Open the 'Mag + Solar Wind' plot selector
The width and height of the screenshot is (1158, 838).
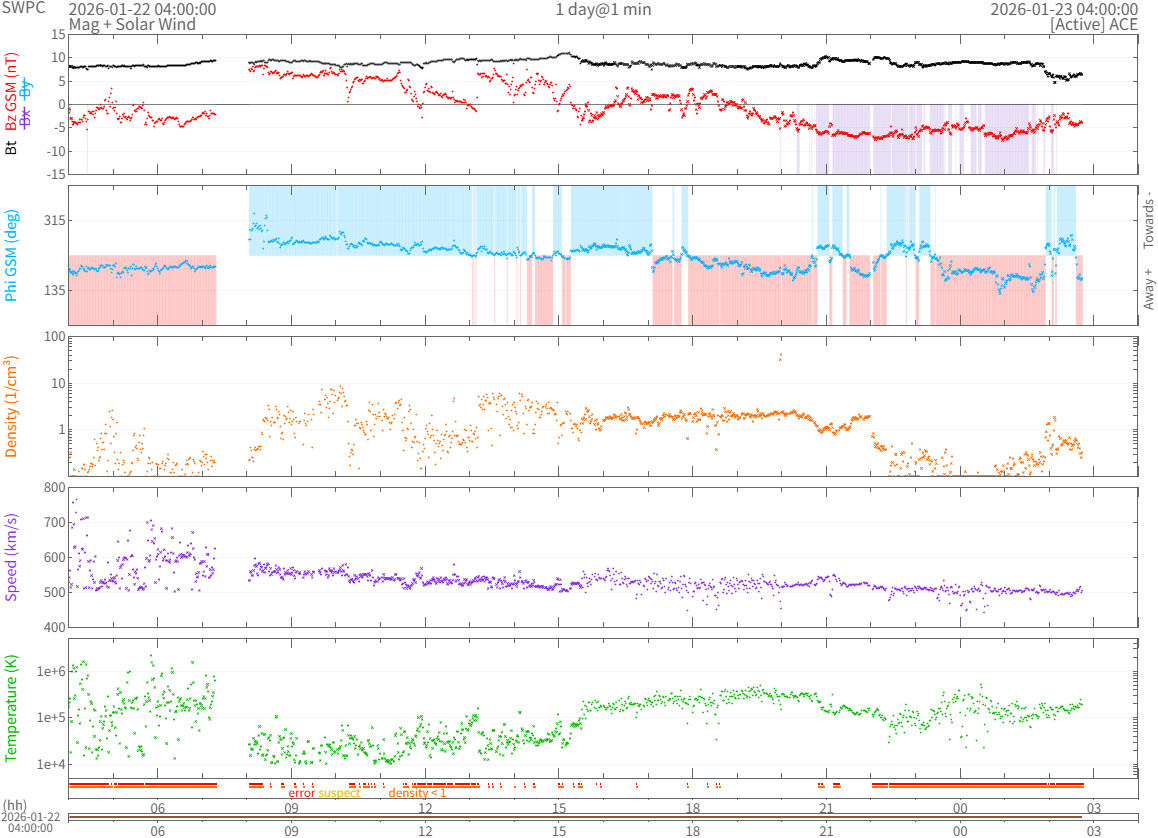[x=132, y=24]
